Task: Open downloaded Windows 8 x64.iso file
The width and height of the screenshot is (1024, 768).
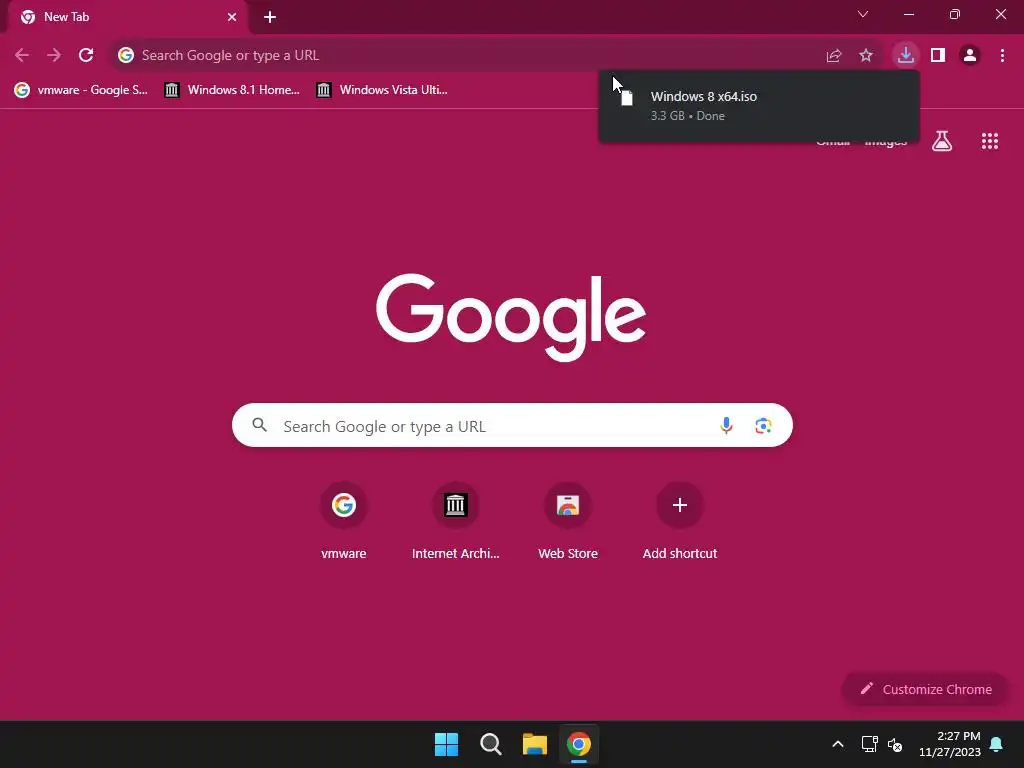Action: click(759, 106)
